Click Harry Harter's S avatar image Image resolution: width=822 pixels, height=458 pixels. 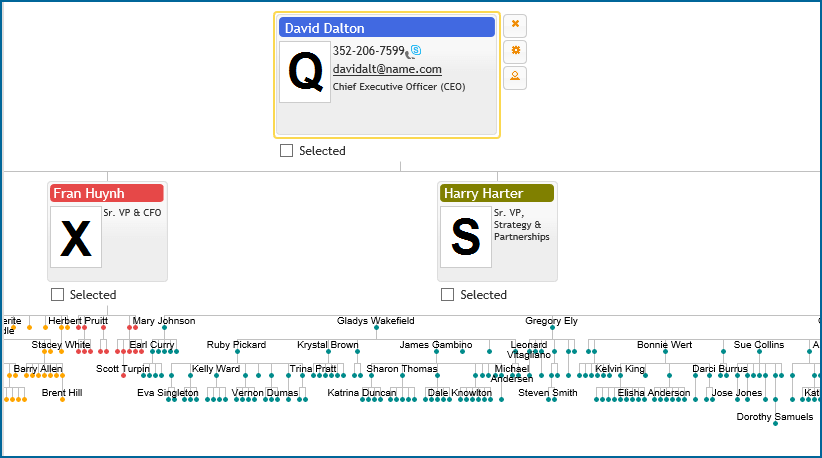pyautogui.click(x=466, y=237)
